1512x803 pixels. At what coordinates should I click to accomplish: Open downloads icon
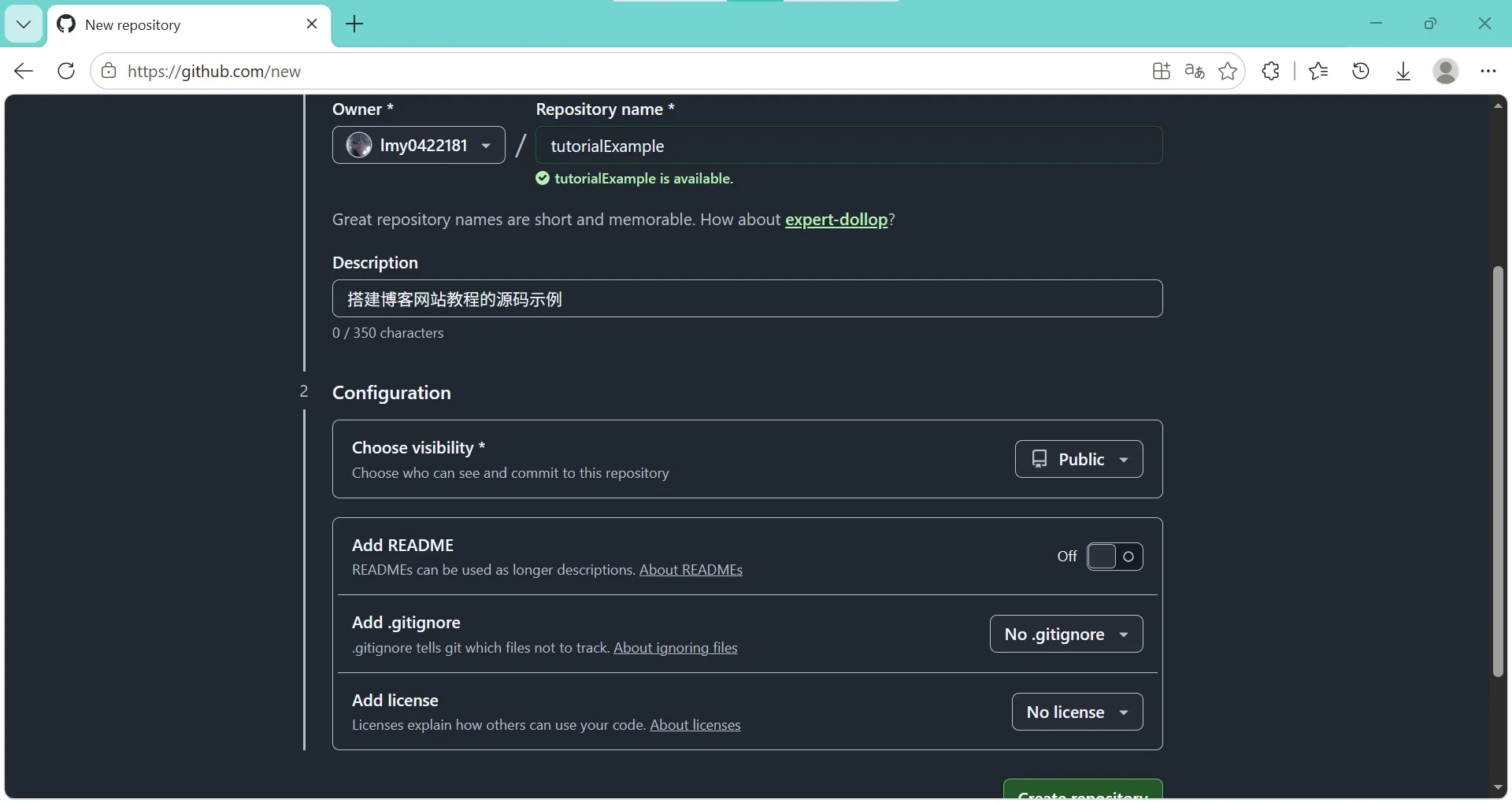(1403, 71)
